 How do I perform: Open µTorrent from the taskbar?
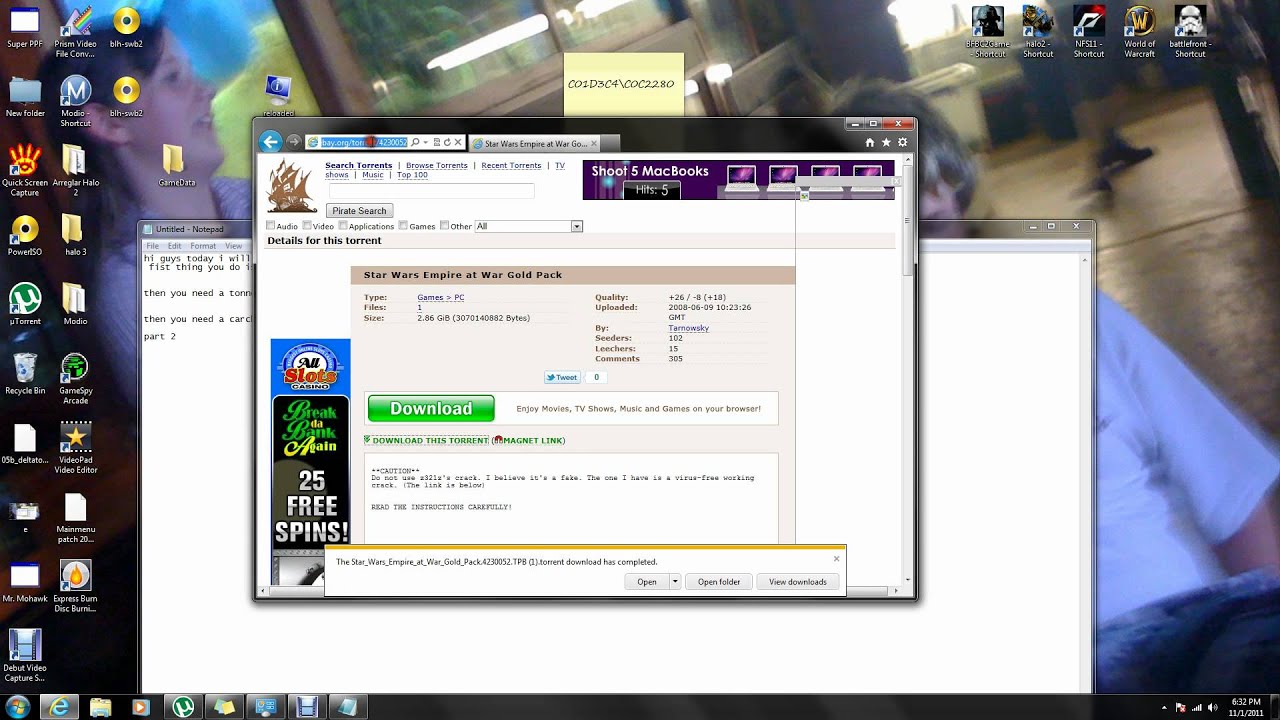coord(182,707)
